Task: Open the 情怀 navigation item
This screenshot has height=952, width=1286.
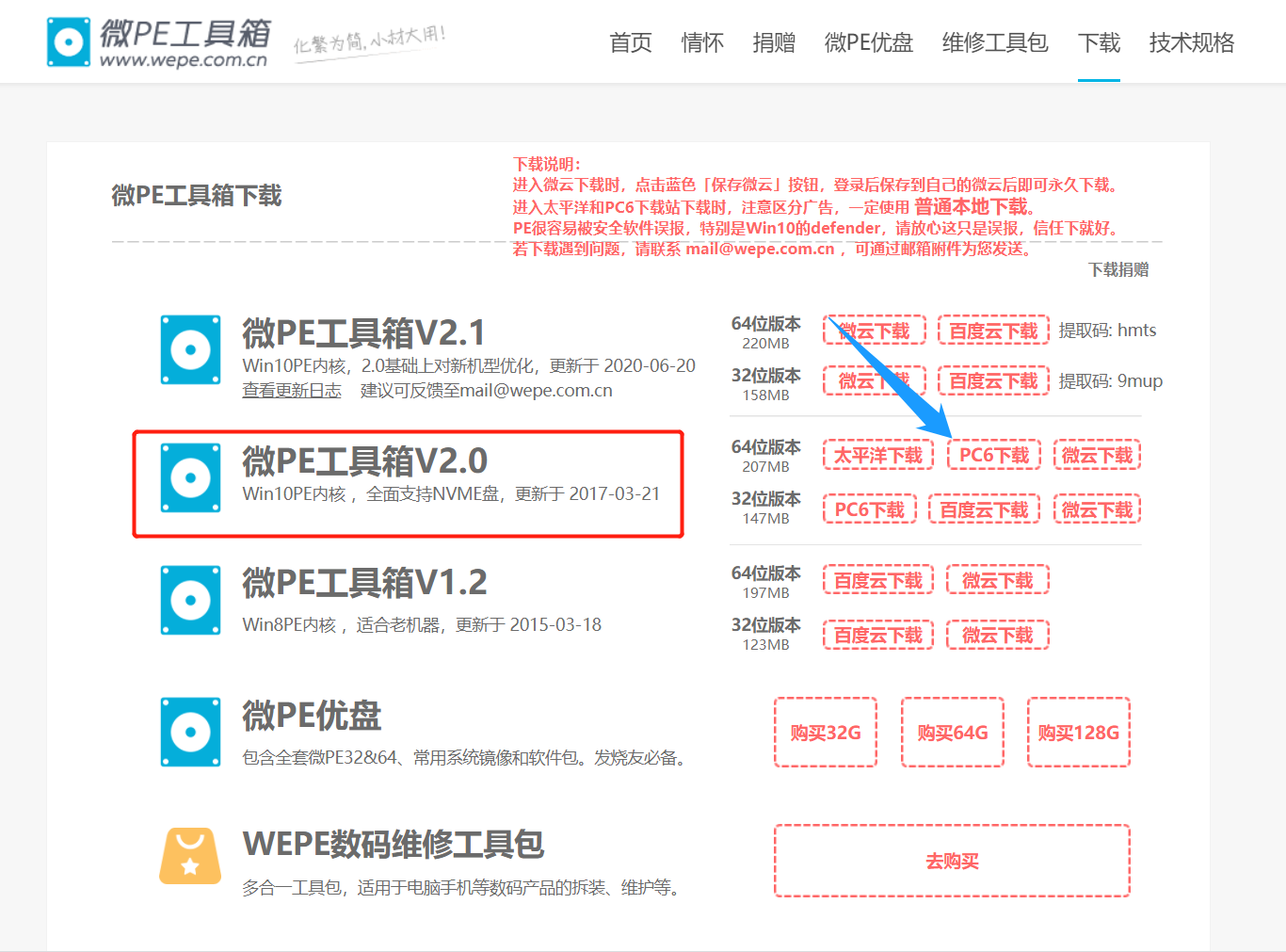Action: pos(702,42)
